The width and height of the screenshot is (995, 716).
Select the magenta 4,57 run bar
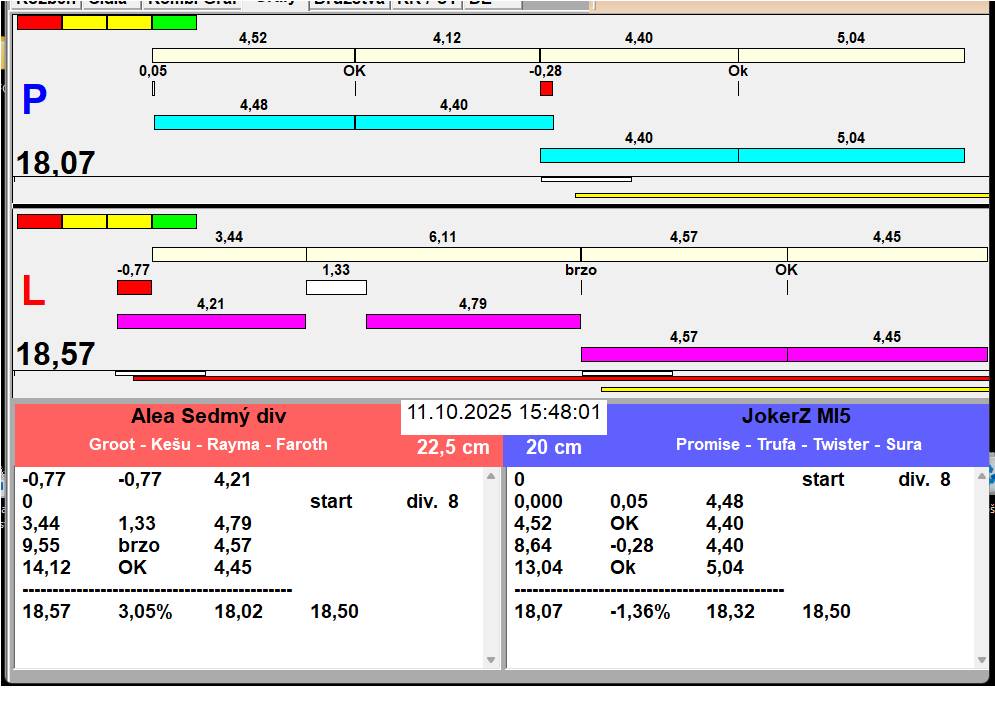[x=684, y=354]
